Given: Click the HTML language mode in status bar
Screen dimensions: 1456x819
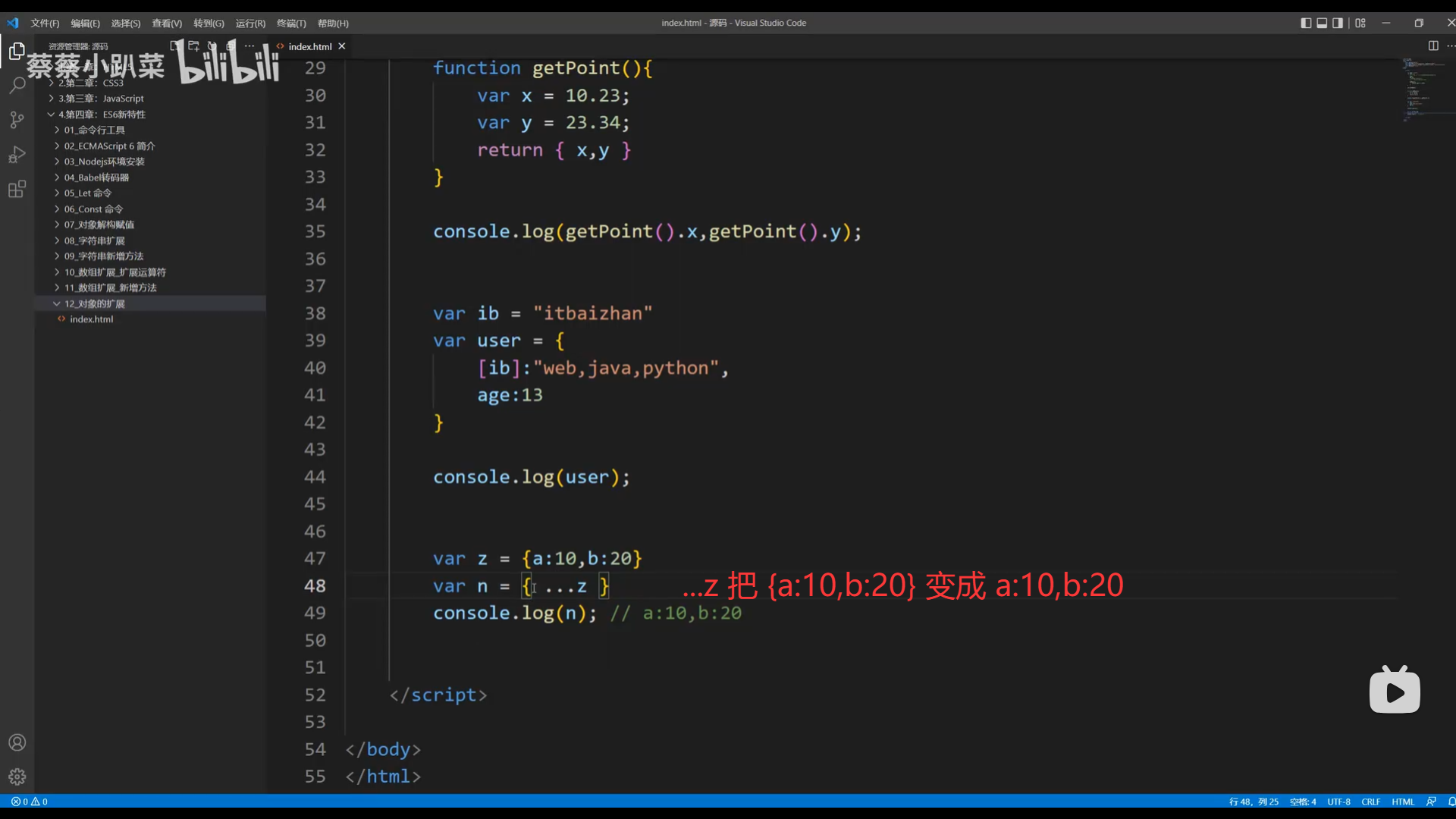Looking at the screenshot, I should point(1403,802).
